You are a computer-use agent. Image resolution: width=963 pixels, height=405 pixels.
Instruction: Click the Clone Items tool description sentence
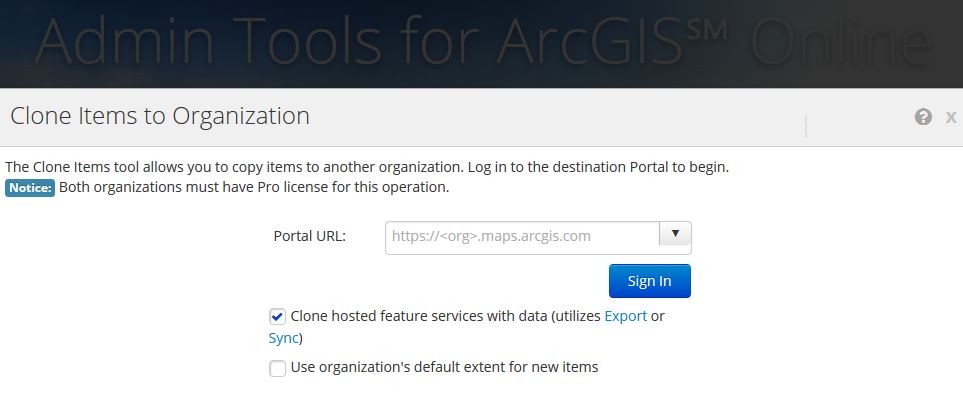coord(366,166)
